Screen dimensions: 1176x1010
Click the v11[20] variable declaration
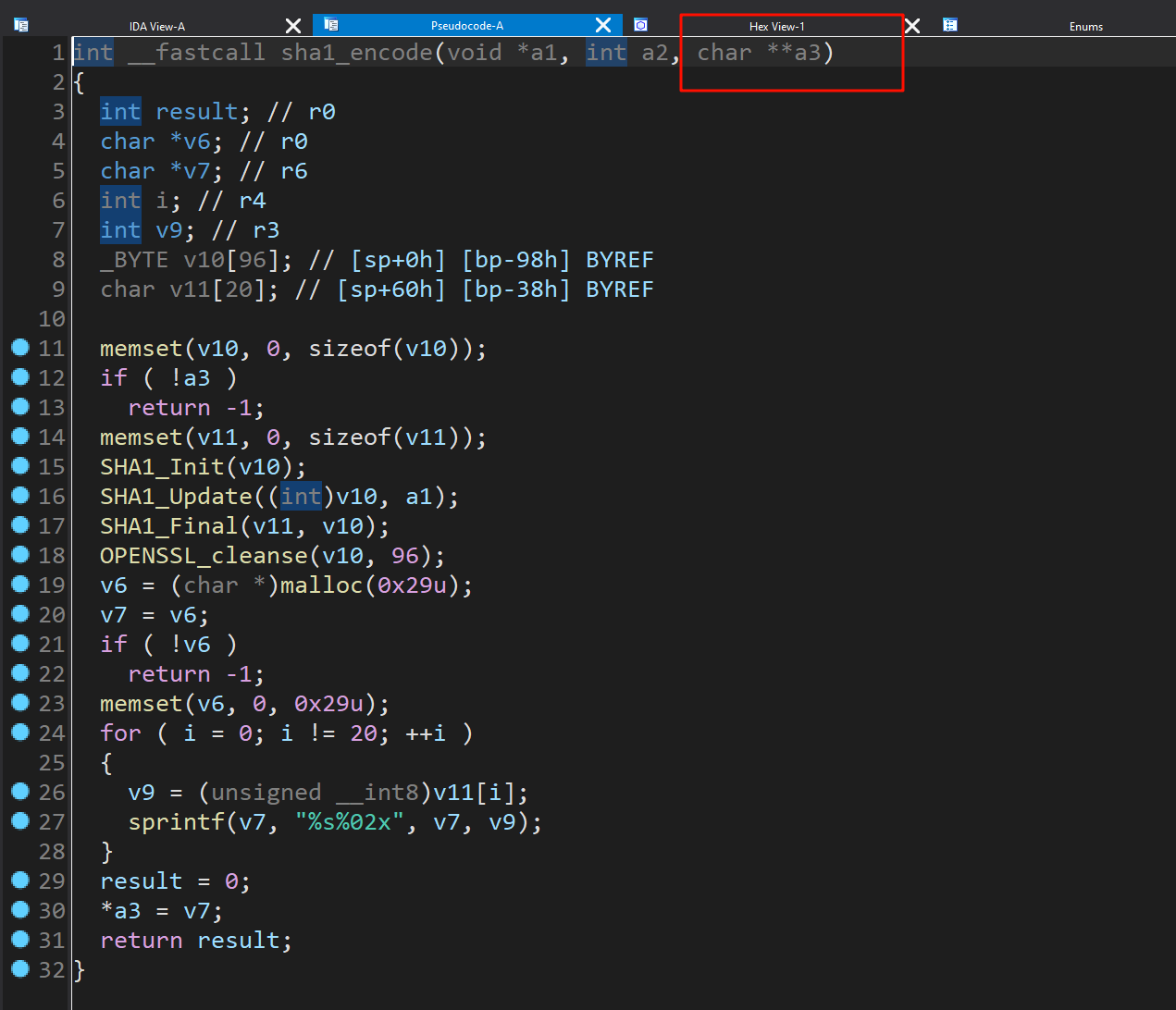click(210, 289)
